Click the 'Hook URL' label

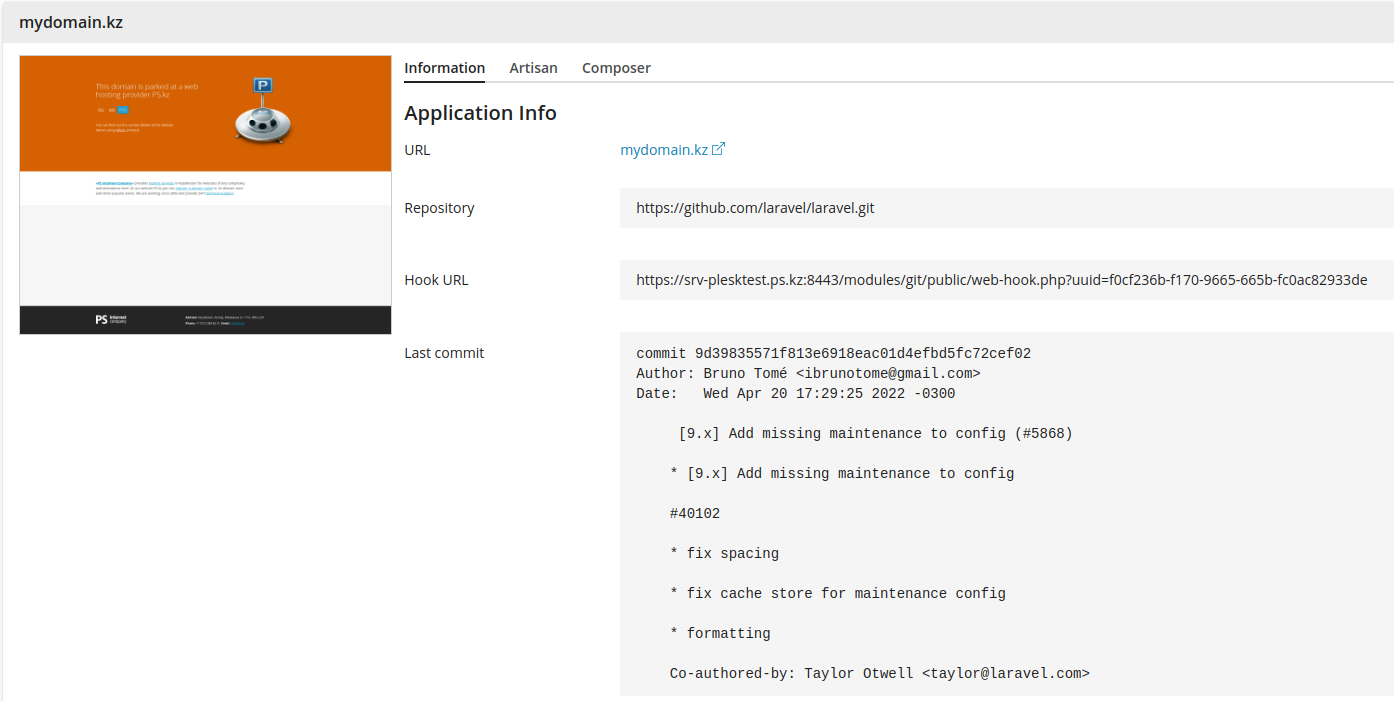(436, 280)
